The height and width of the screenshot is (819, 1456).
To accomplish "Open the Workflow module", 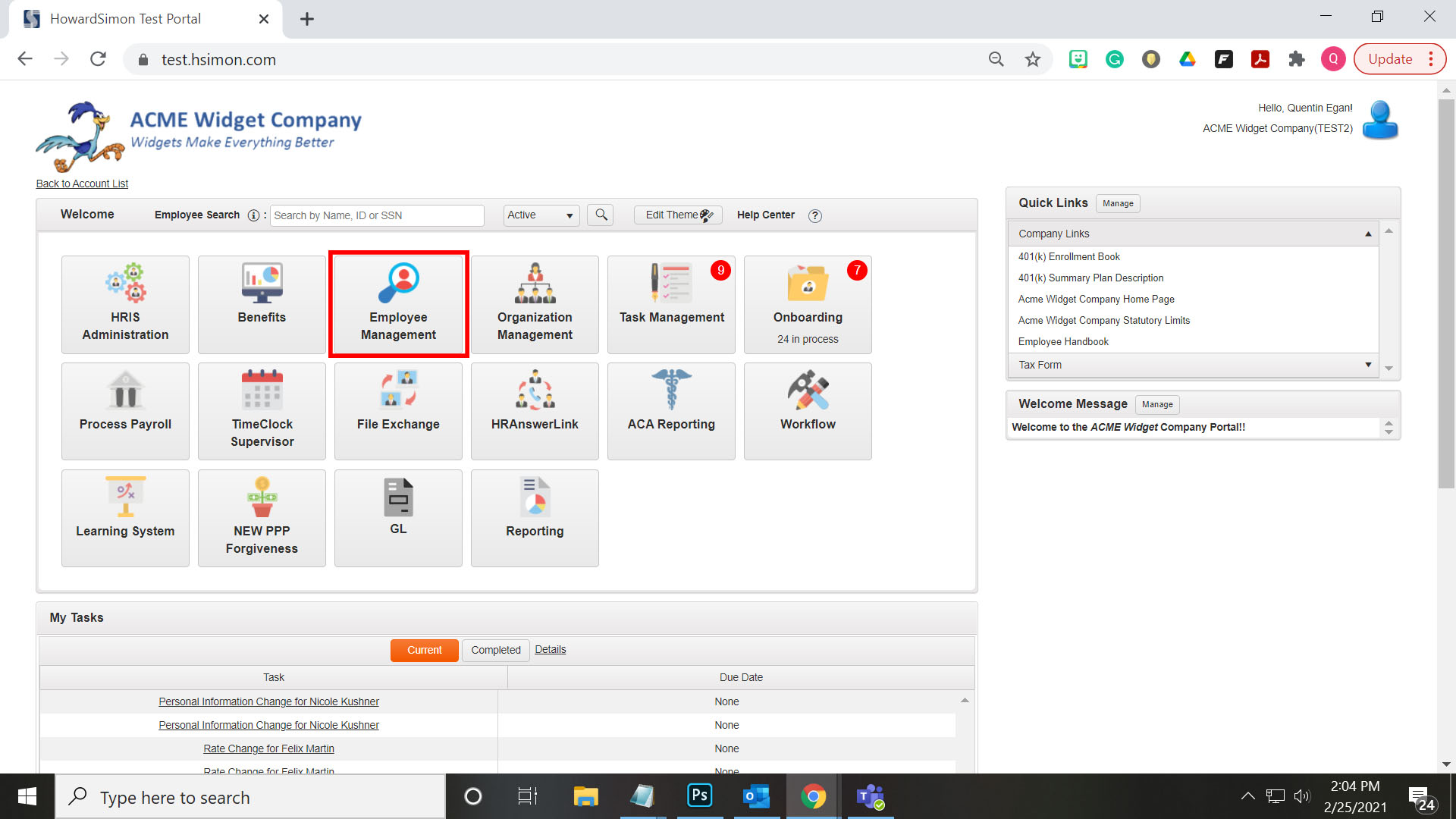I will [x=808, y=411].
